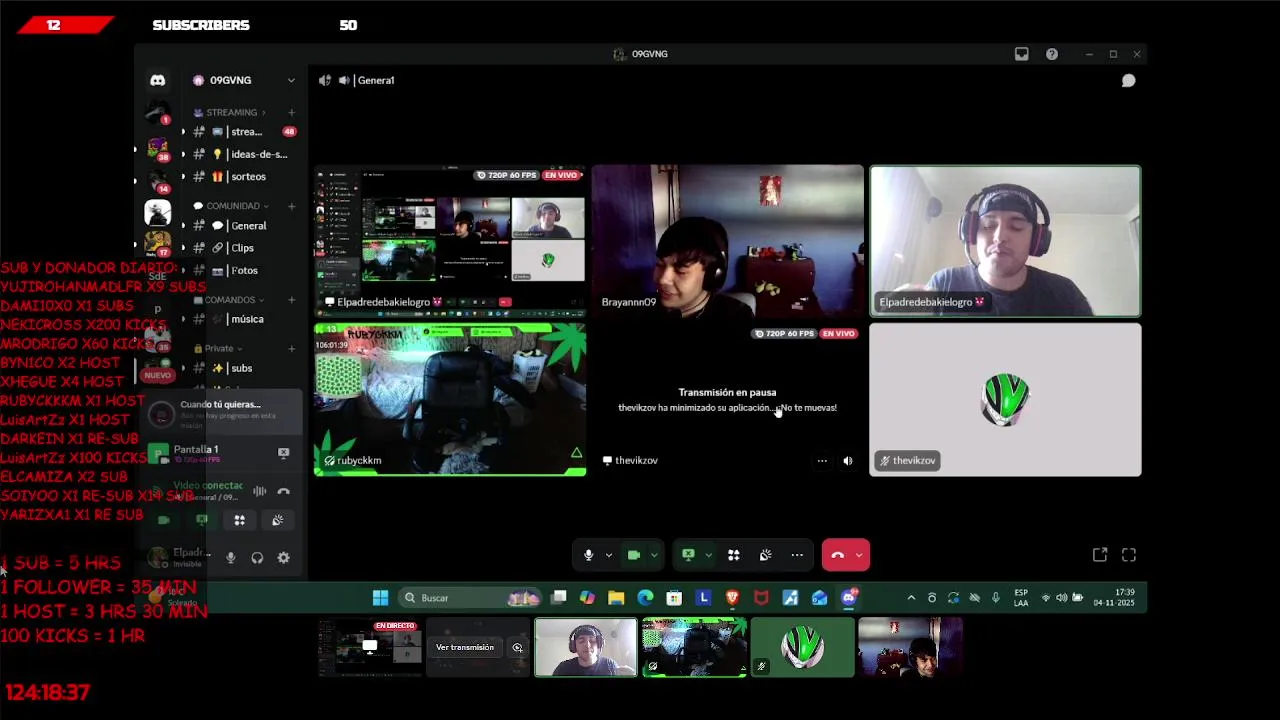Screen dimensions: 1280x720
Task: Open the Discord inbox icon in title bar
Action: pos(1021,54)
